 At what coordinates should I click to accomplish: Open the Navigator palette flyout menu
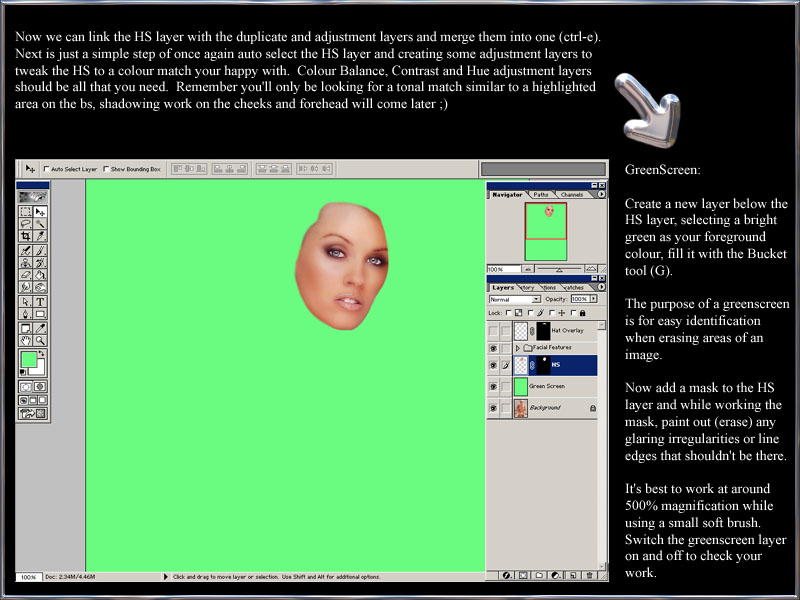602,194
